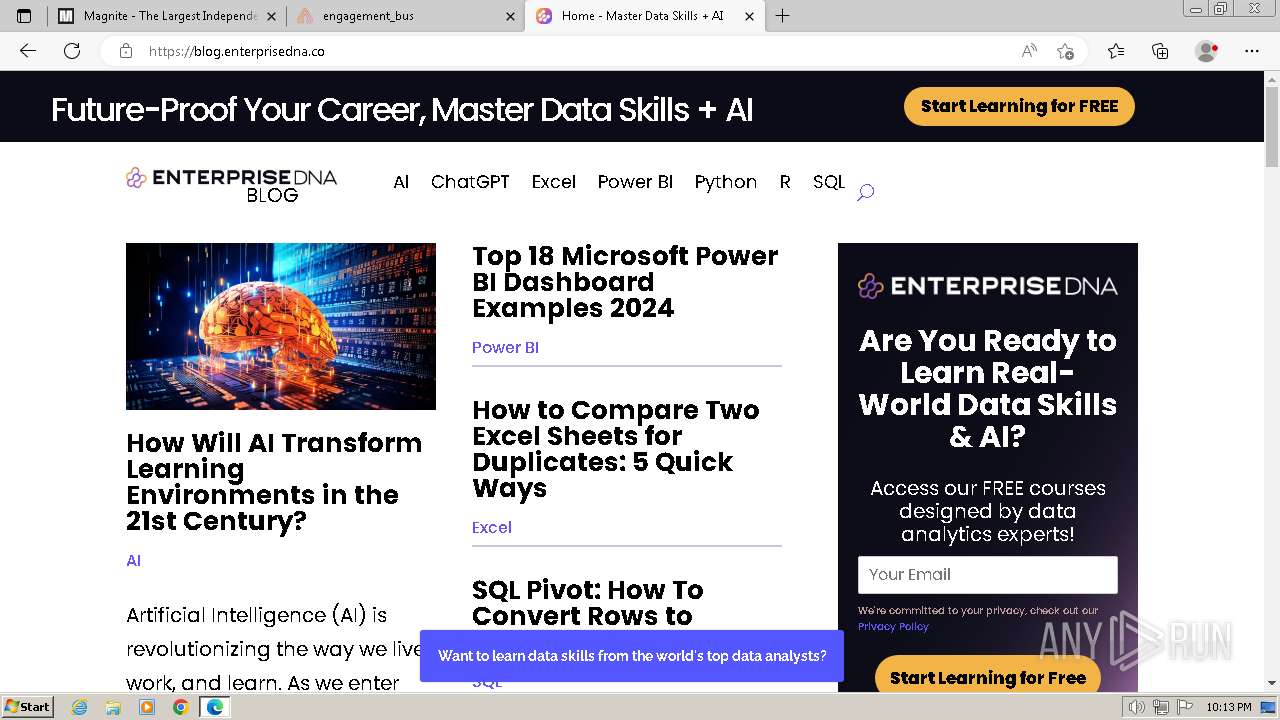The image size is (1280, 720).
Task: Open the ChatGPT nav menu item
Action: 470,182
